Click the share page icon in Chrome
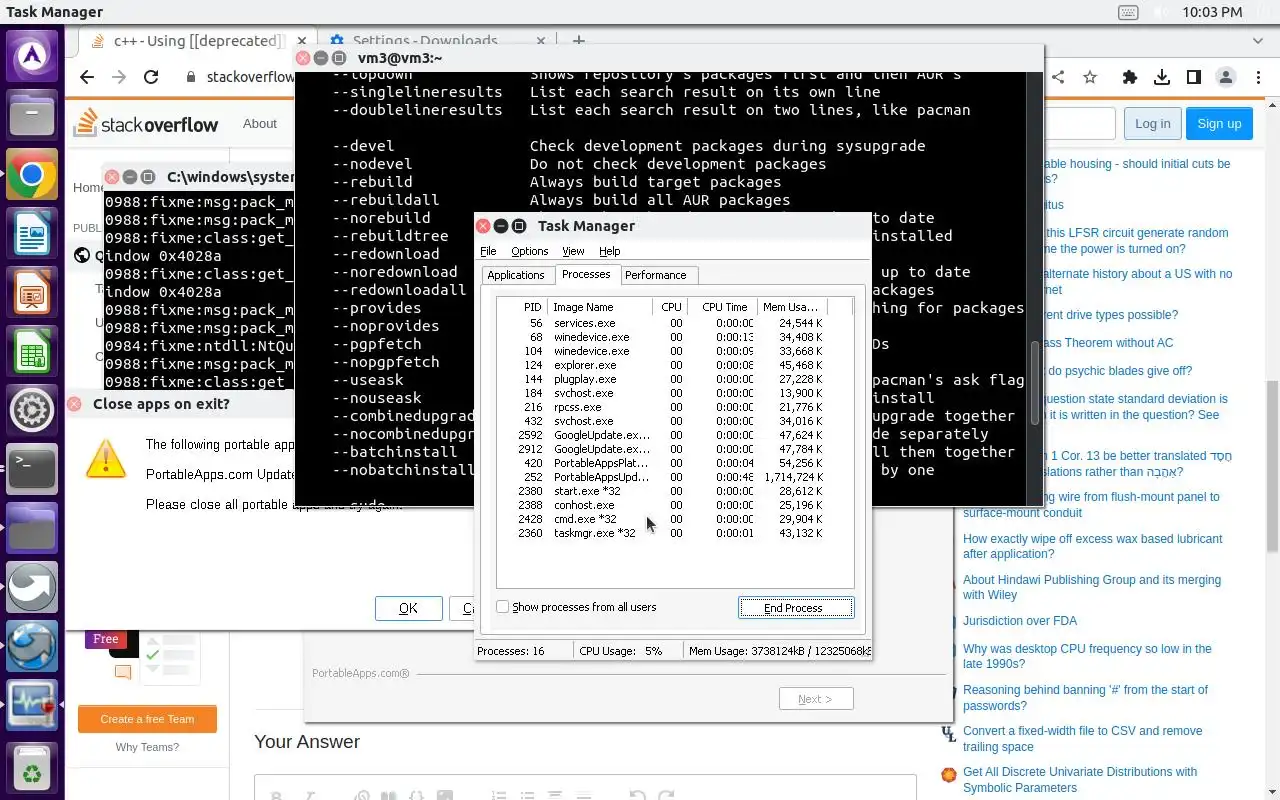 (x=1058, y=77)
